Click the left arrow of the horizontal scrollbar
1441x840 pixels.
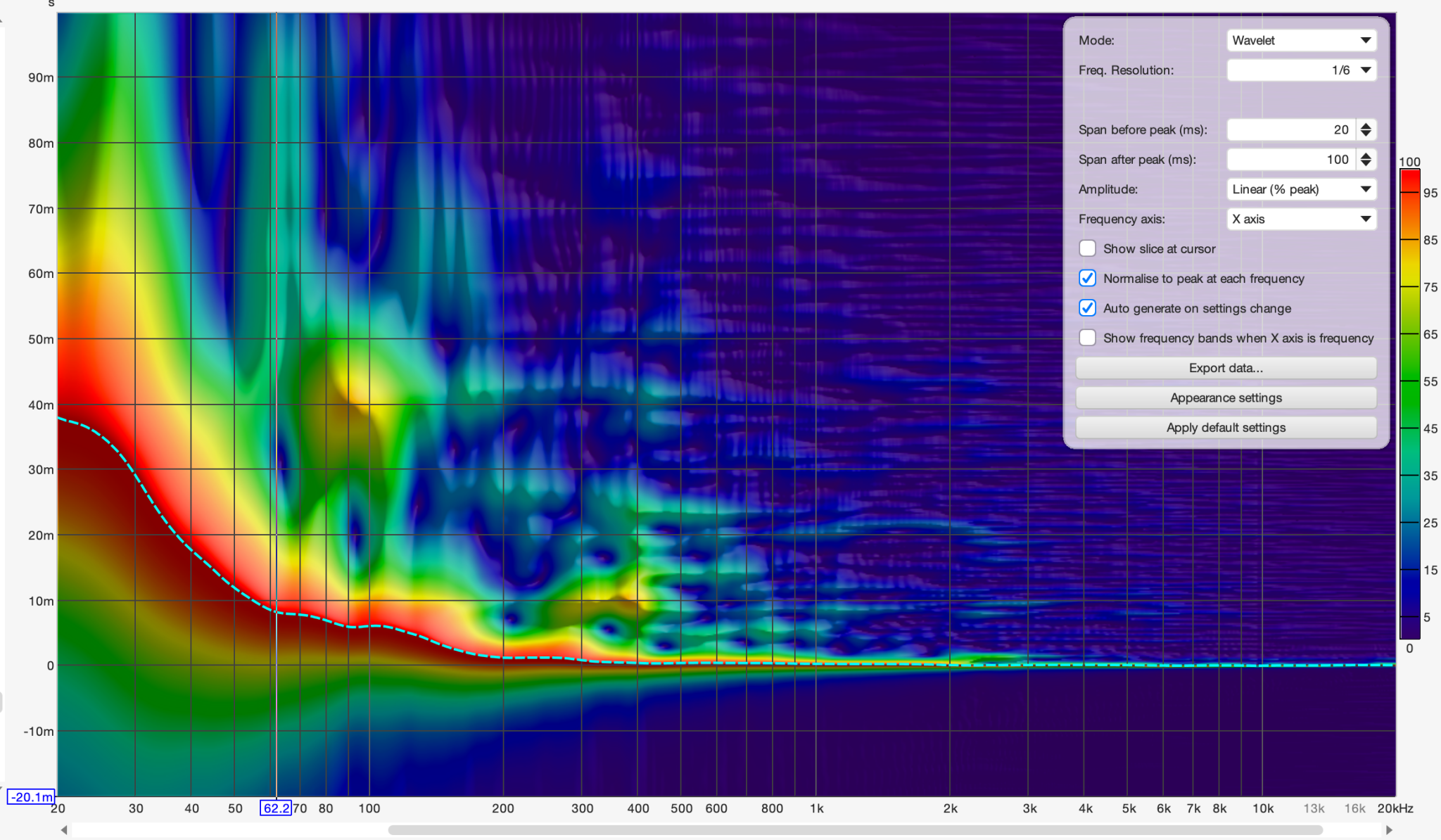coord(64,830)
